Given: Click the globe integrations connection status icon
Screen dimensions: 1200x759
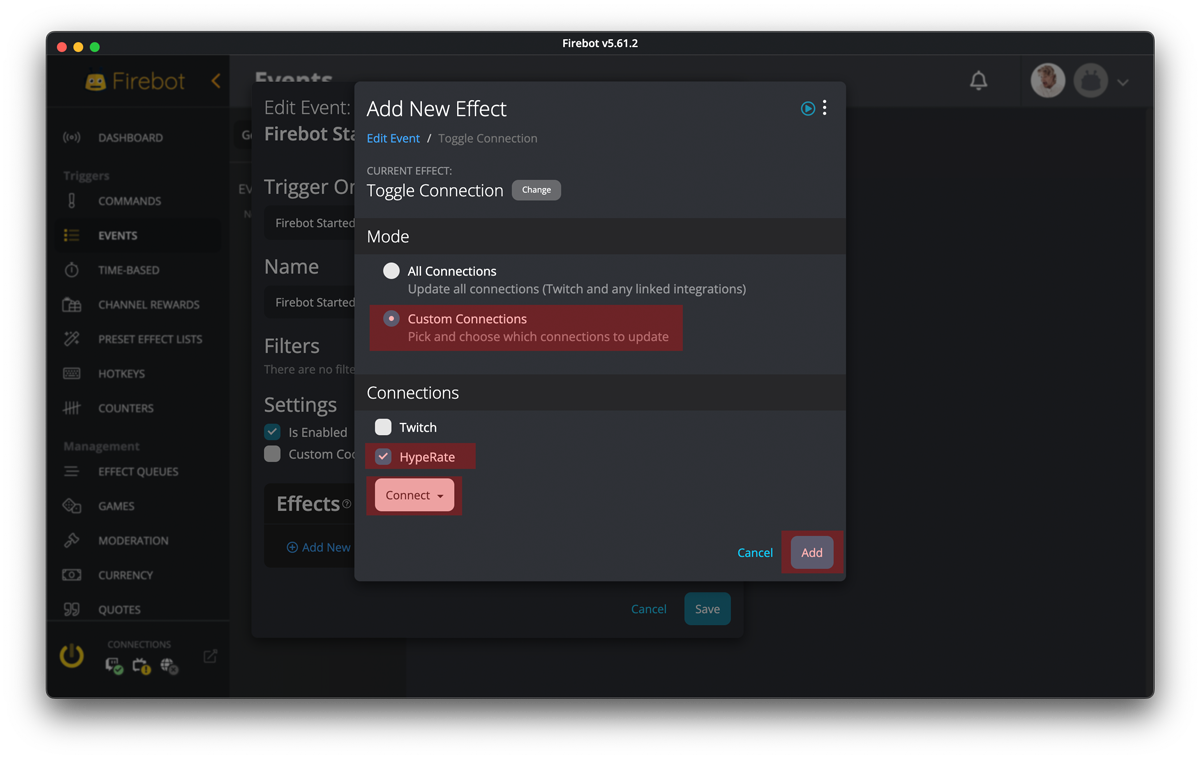Looking at the screenshot, I should point(169,666).
